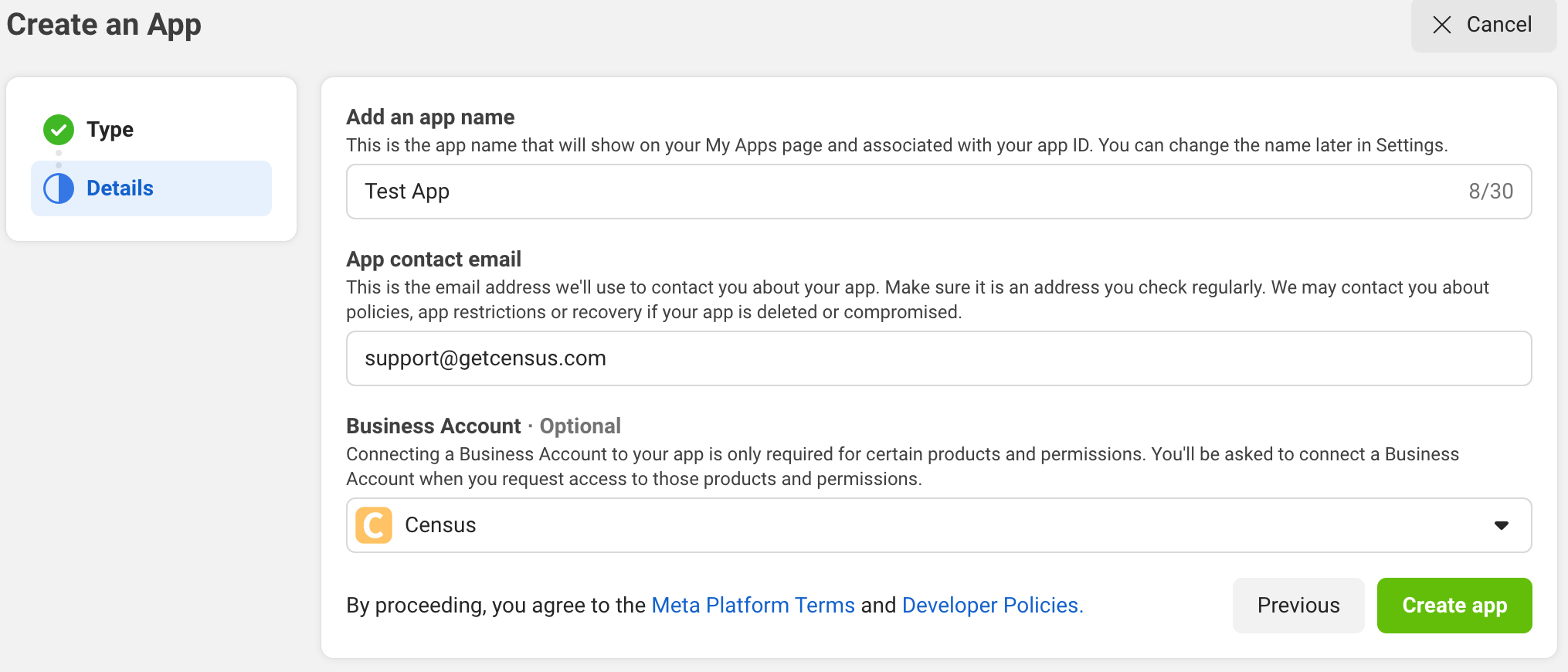Click the Cancel button label
1568x672 pixels.
(x=1498, y=25)
